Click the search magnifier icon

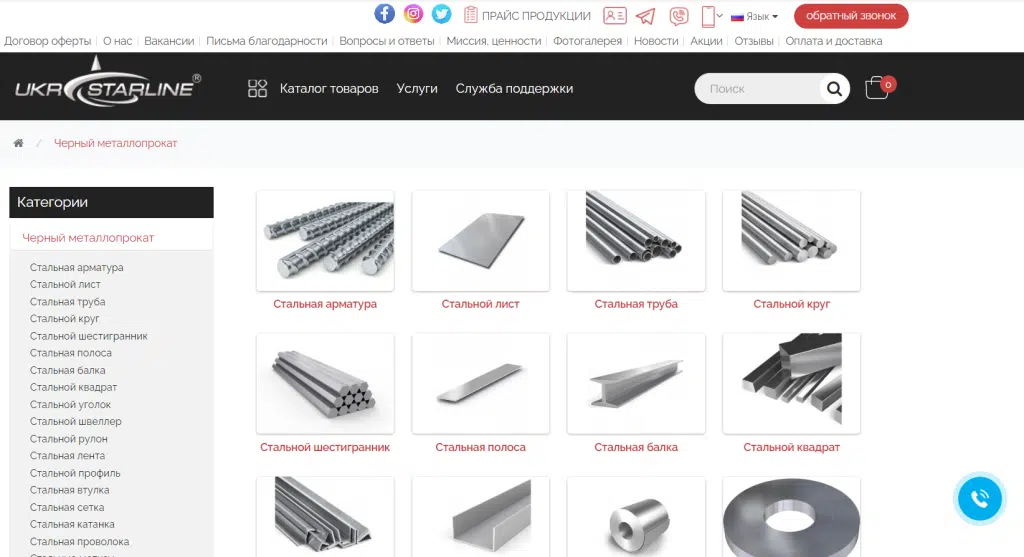tap(834, 88)
